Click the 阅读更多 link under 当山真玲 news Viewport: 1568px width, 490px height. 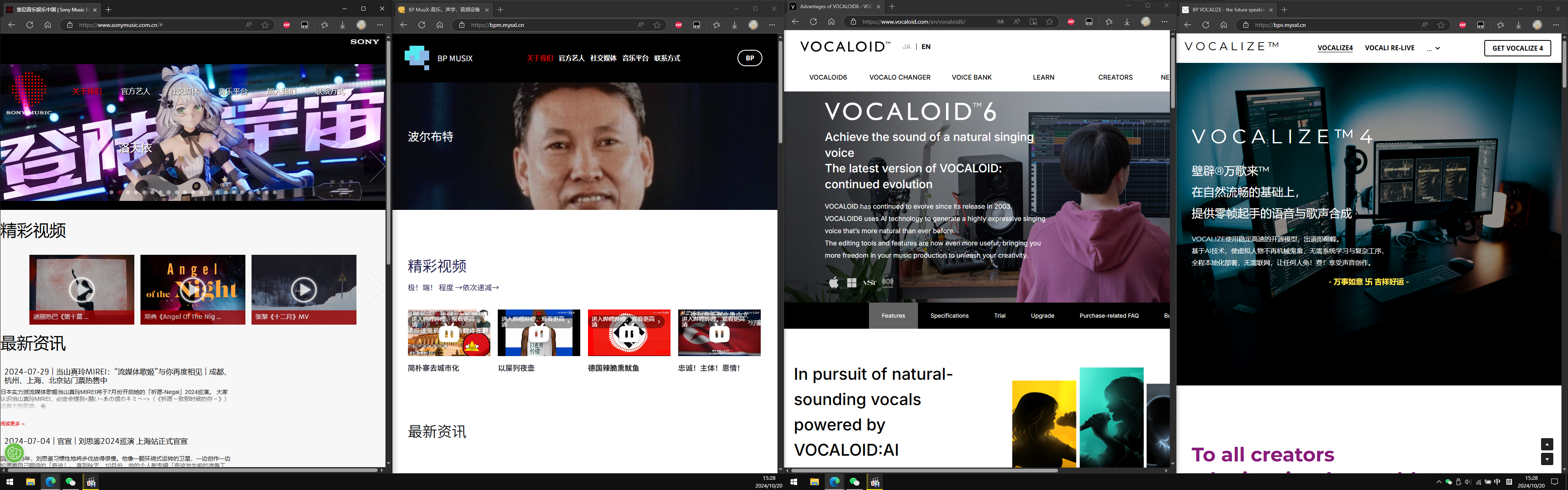point(12,424)
